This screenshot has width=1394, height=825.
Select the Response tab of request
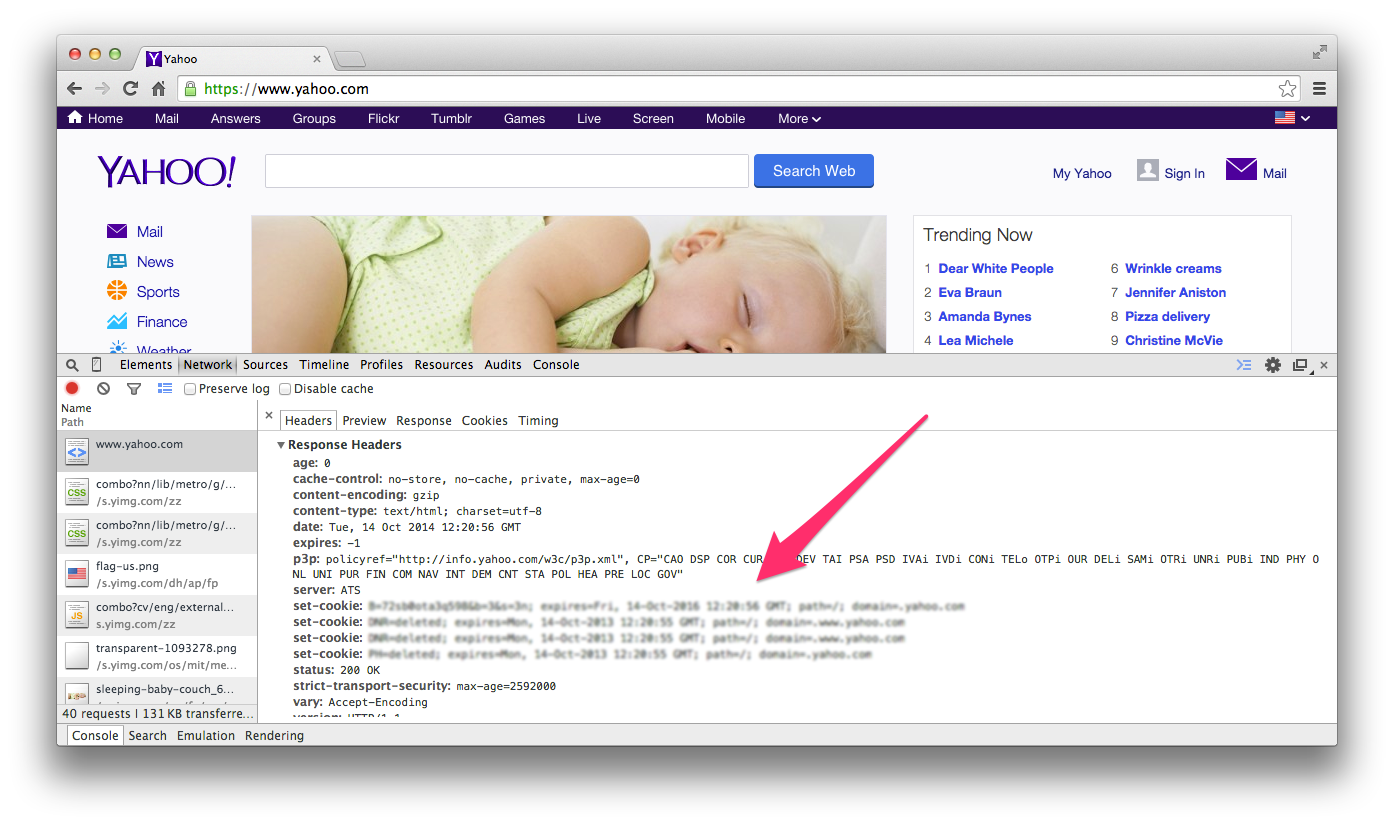point(424,421)
